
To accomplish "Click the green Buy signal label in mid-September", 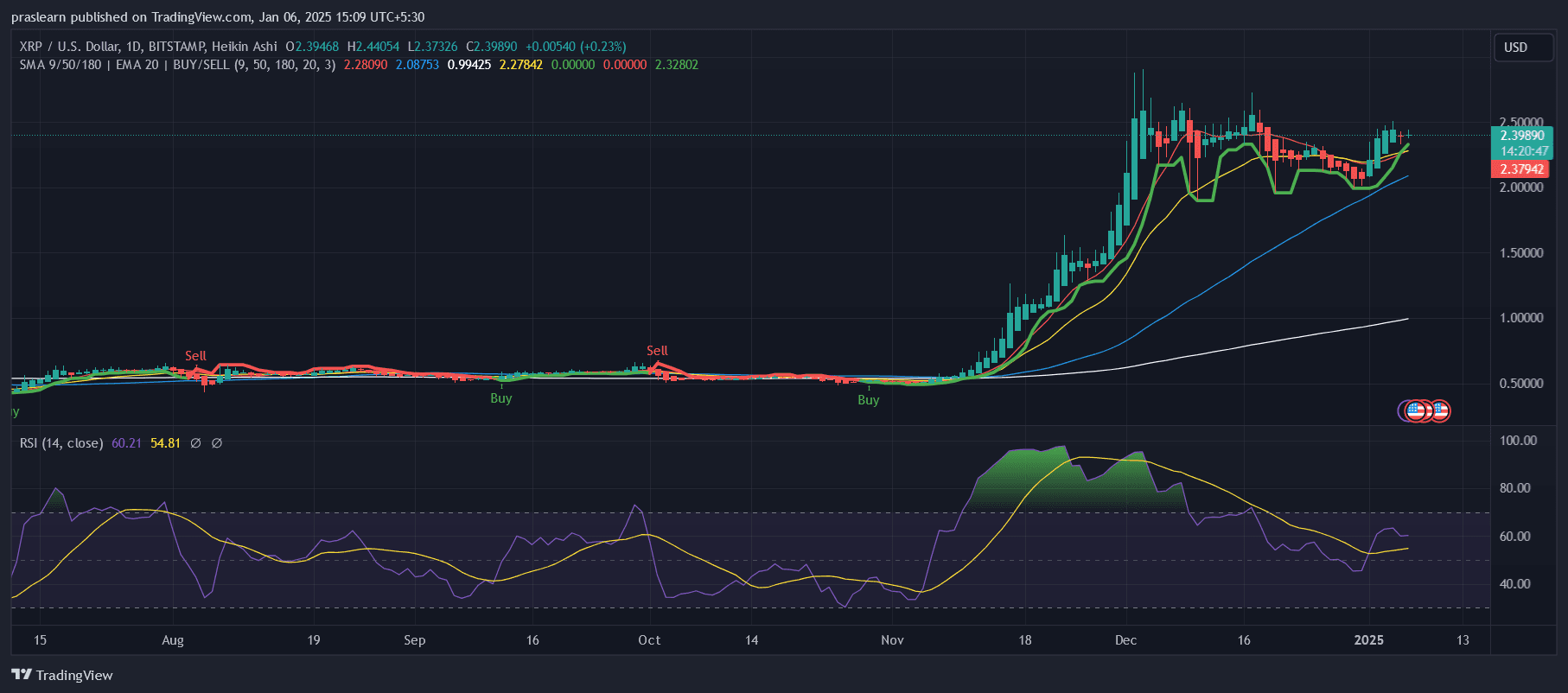I will click(x=501, y=398).
